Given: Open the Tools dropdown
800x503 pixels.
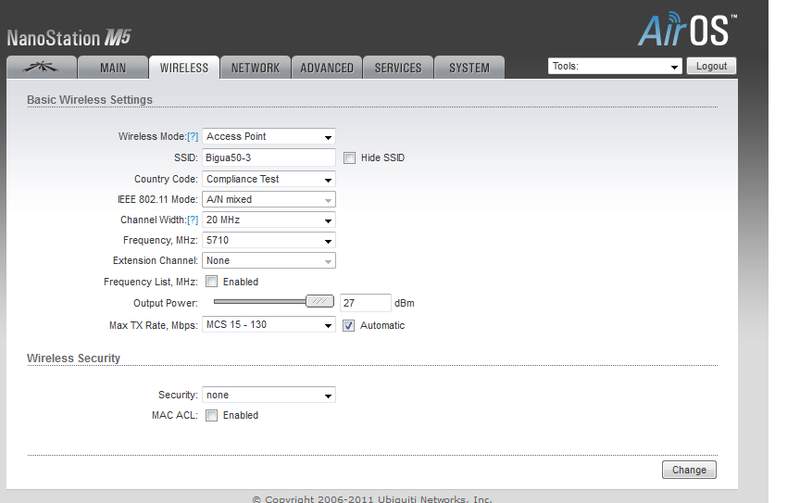Looking at the screenshot, I should pos(615,66).
